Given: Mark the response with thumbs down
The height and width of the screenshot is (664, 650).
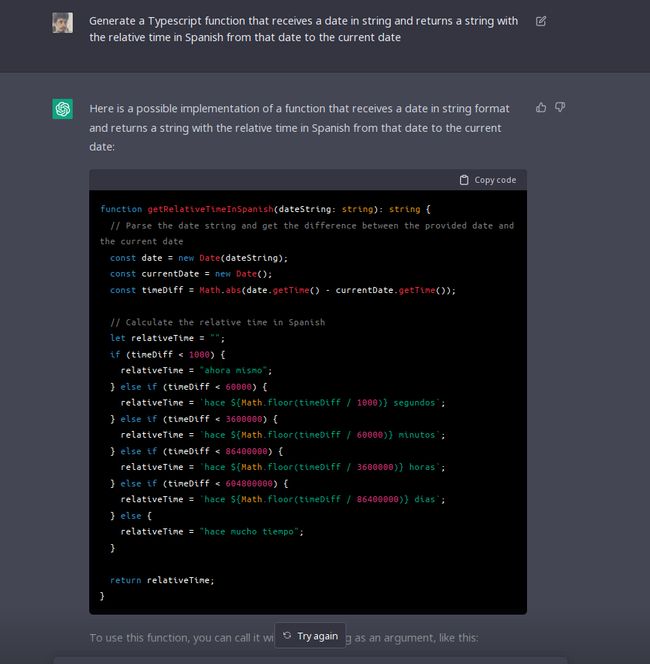Looking at the screenshot, I should pyautogui.click(x=560, y=107).
